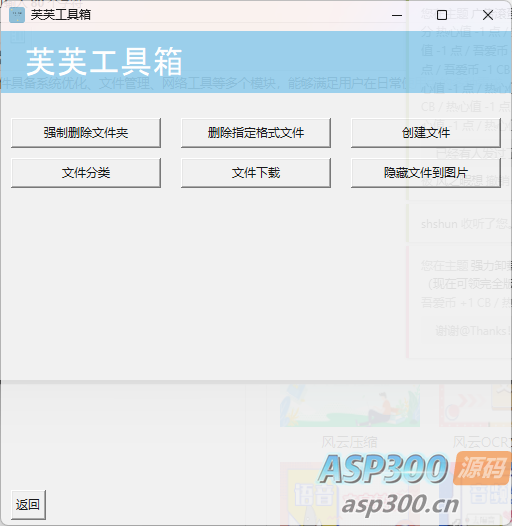
Task: Click the faint 风云OCR label
Action: (480, 442)
